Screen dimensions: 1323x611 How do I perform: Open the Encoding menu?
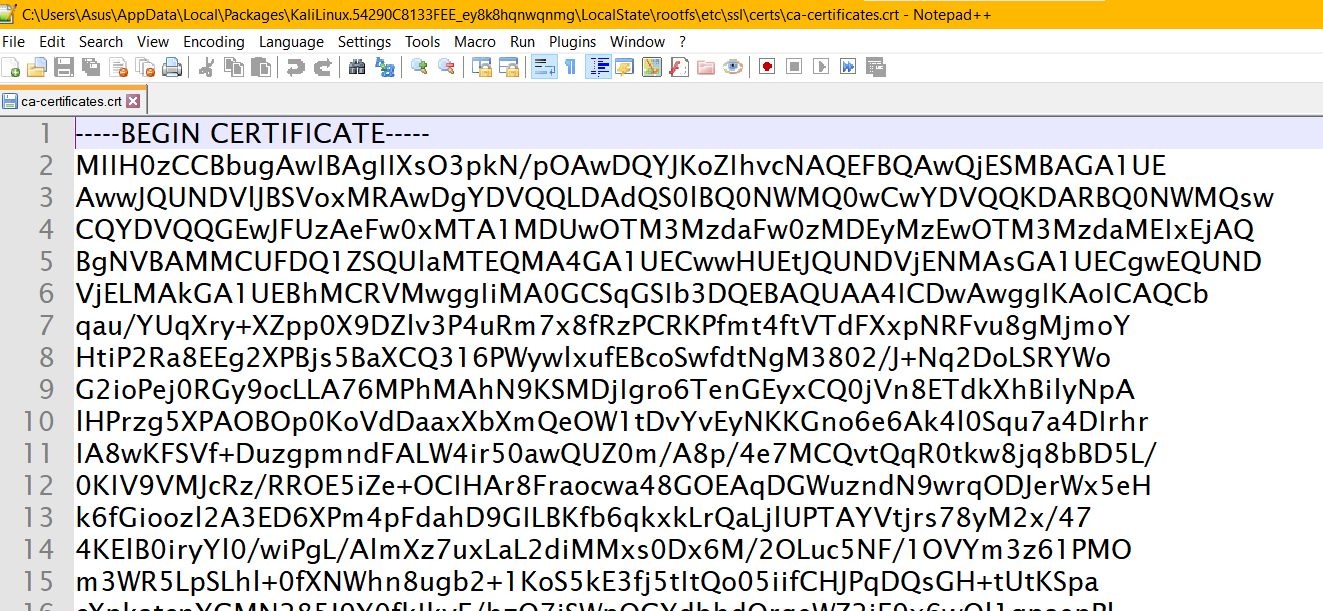[x=213, y=42]
